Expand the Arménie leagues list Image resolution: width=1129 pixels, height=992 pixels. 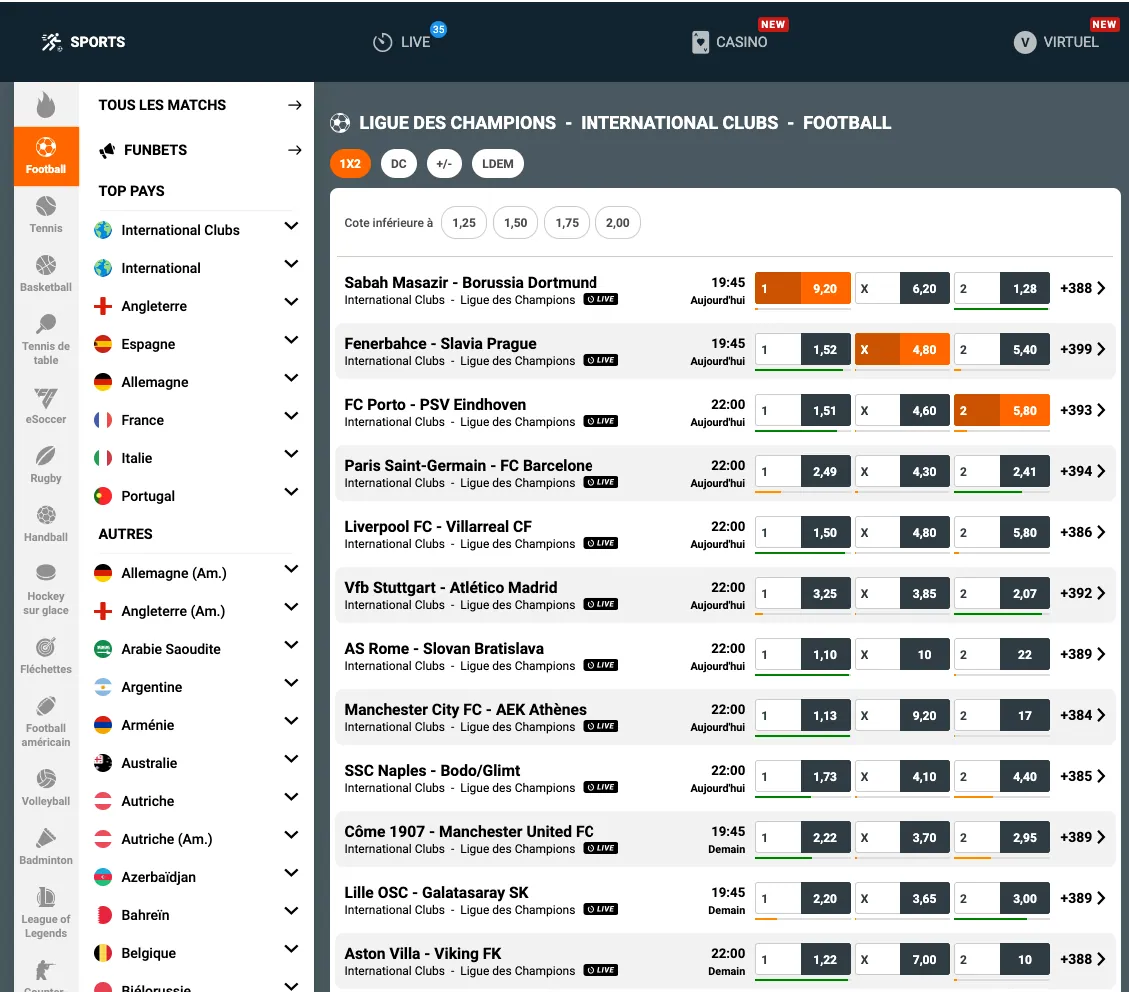291,721
